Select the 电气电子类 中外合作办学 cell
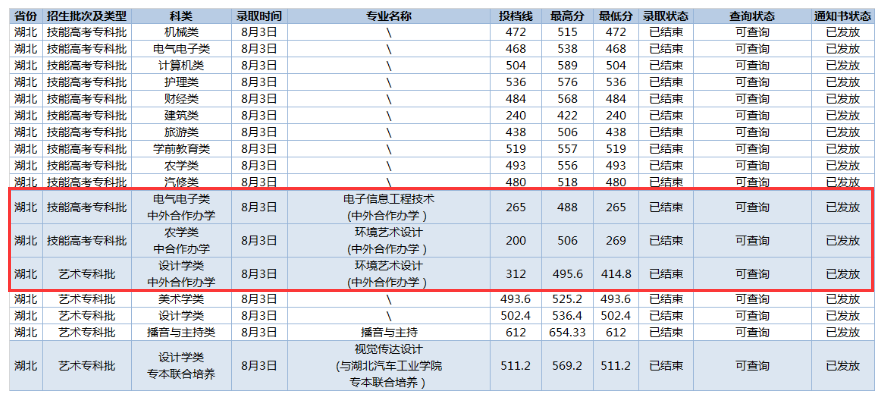This screenshot has height=401, width=883. pyautogui.click(x=181, y=207)
